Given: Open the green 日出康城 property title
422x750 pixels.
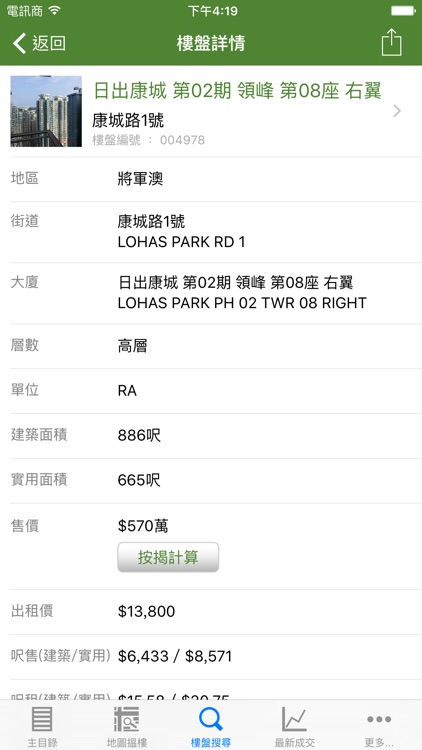Looking at the screenshot, I should click(237, 90).
